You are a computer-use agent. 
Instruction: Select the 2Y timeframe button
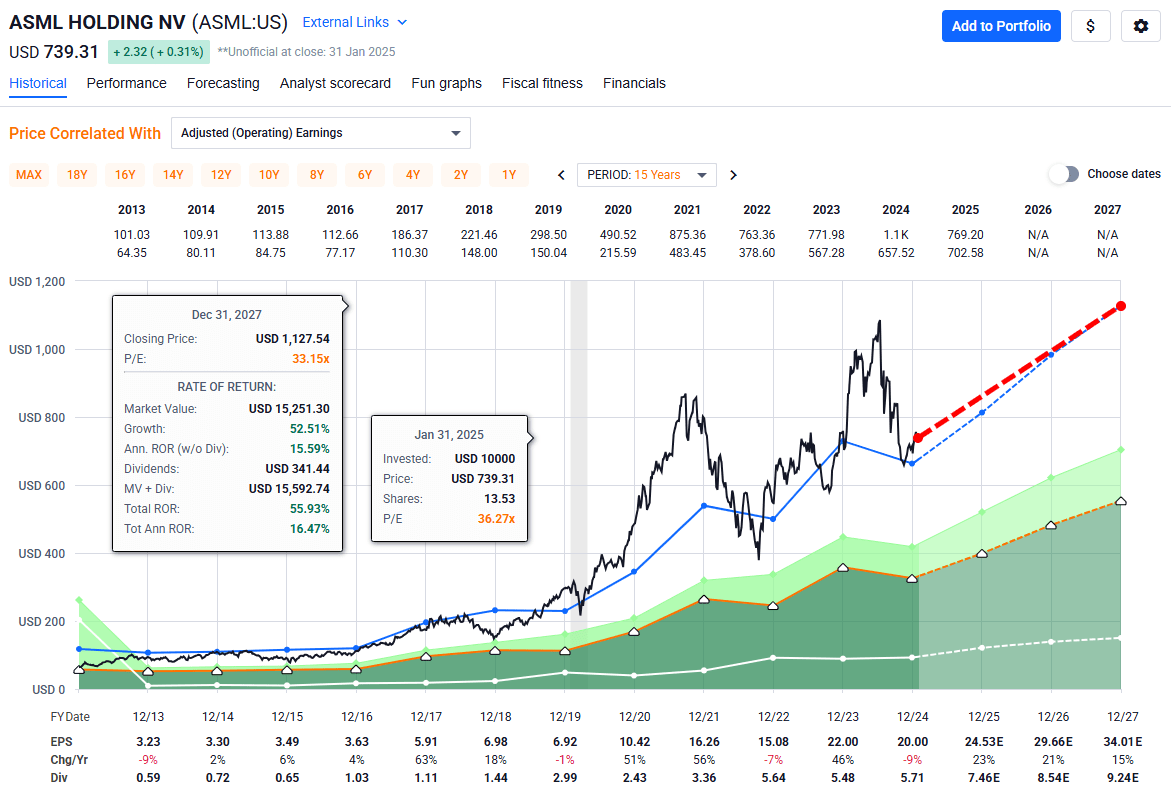click(460, 174)
